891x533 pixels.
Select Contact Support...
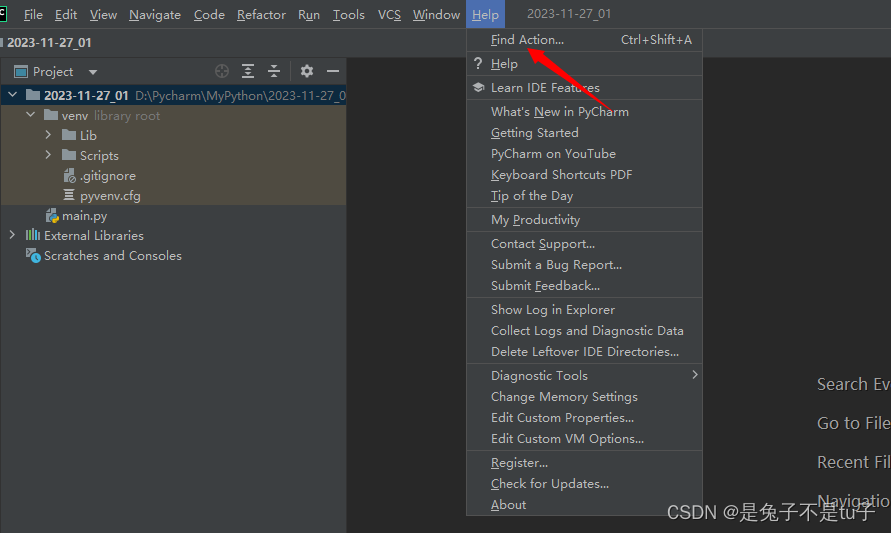pyautogui.click(x=584, y=243)
